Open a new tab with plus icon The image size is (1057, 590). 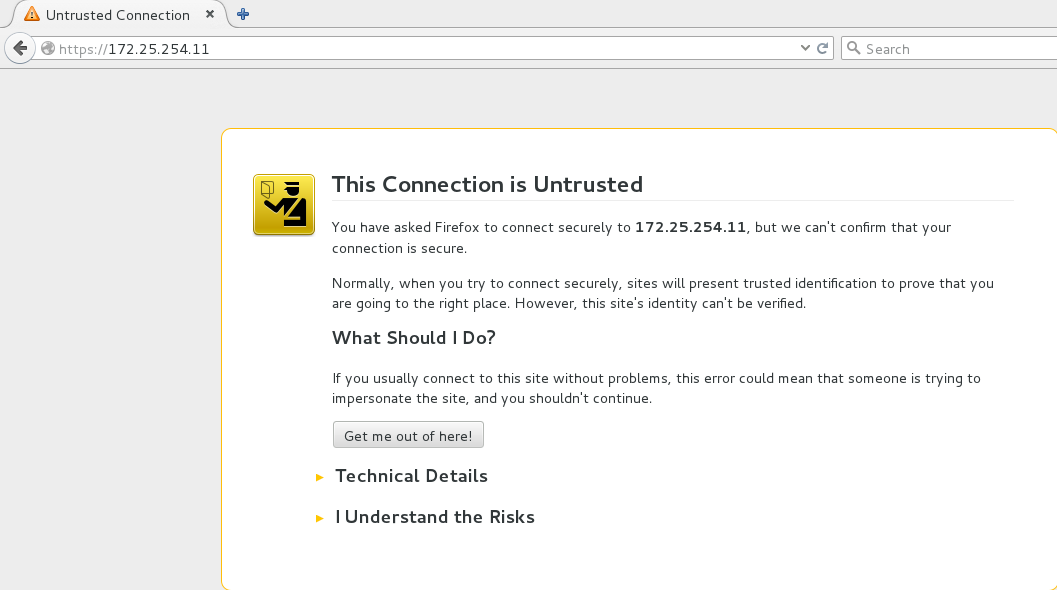click(243, 14)
